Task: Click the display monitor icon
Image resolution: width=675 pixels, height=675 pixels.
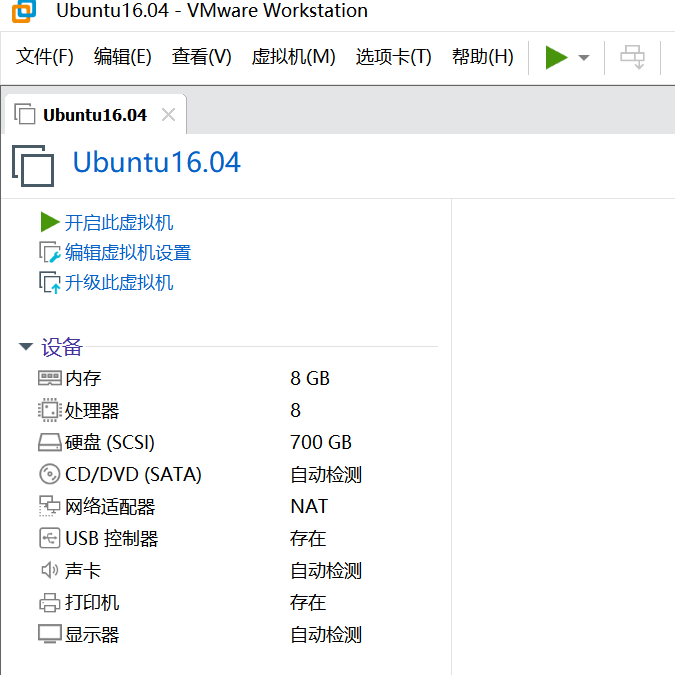Action: pyautogui.click(x=50, y=634)
